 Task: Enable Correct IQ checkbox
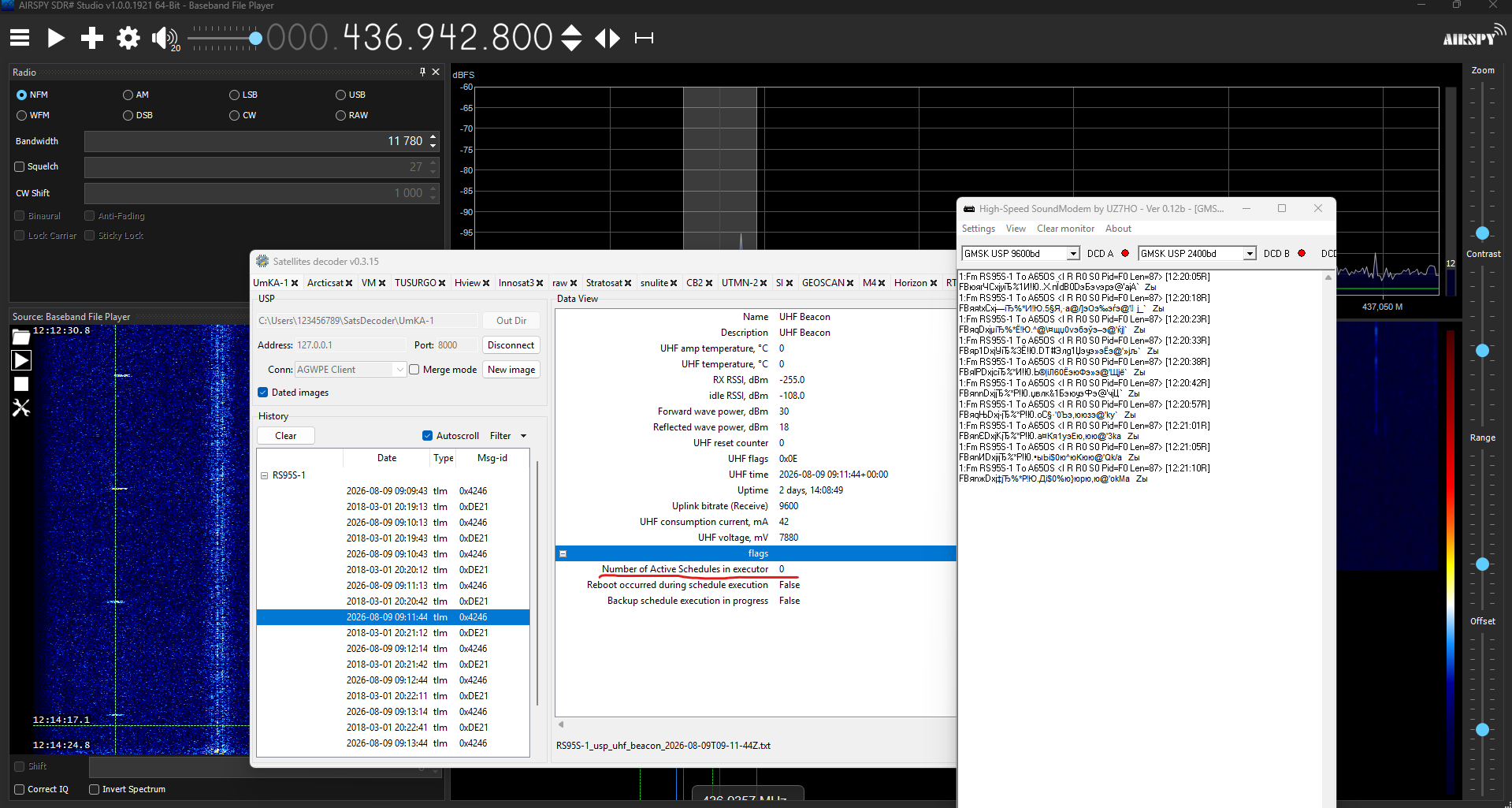click(x=20, y=789)
